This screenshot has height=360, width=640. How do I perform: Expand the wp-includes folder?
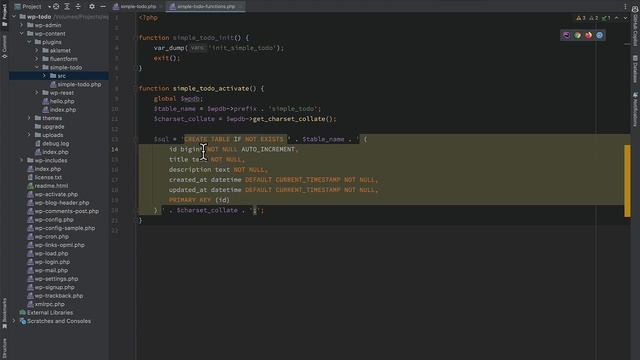(22, 160)
